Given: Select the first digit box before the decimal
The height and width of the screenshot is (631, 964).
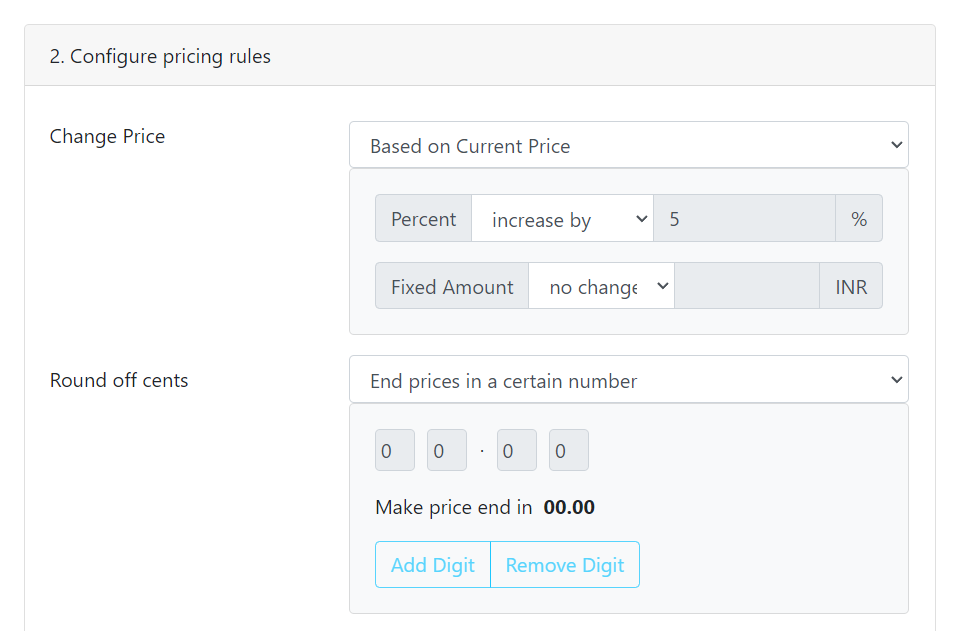Looking at the screenshot, I should pyautogui.click(x=394, y=451).
